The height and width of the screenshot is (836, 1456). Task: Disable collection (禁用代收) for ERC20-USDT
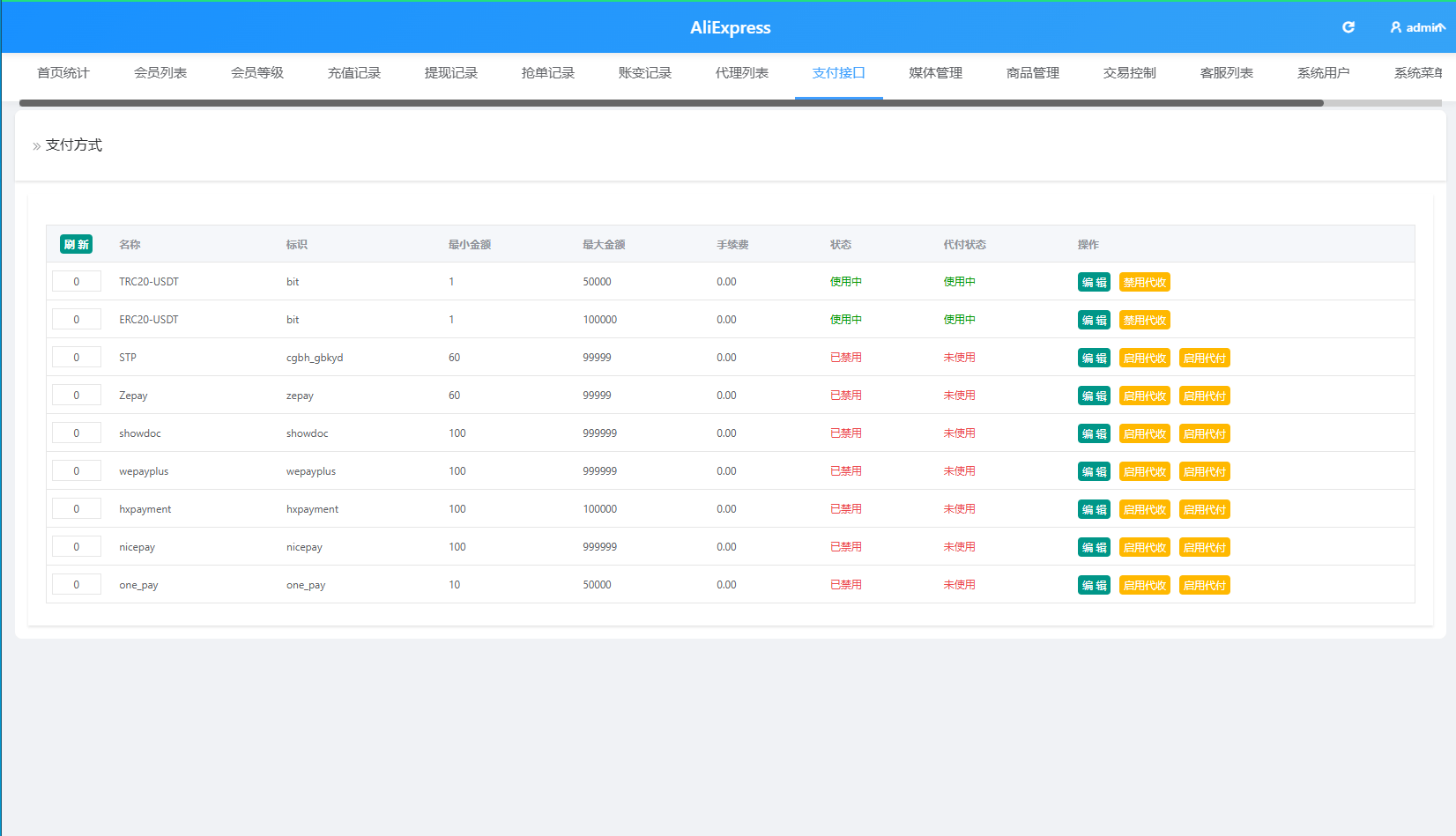click(1145, 320)
